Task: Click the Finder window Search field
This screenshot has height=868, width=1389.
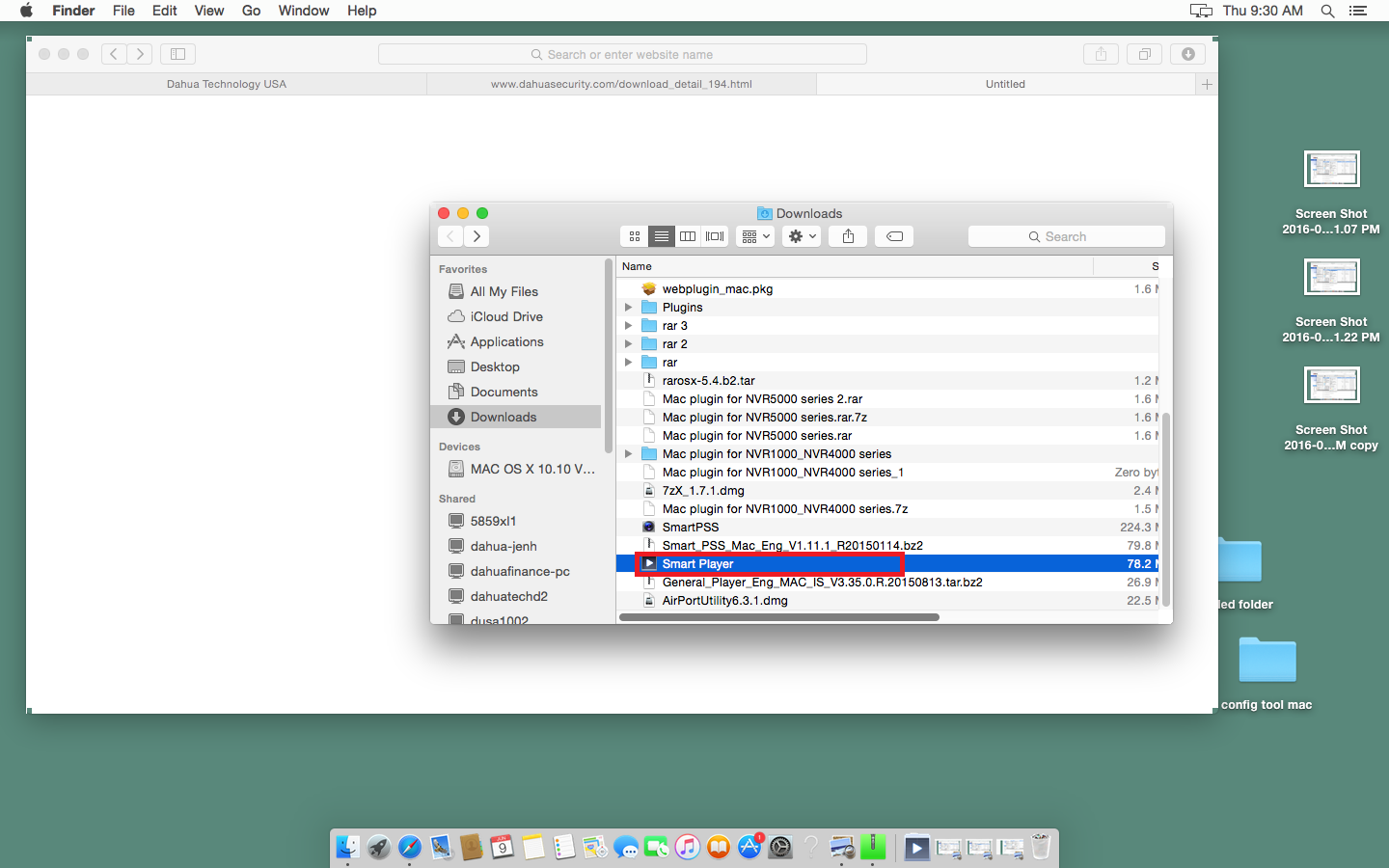Action: point(1066,236)
